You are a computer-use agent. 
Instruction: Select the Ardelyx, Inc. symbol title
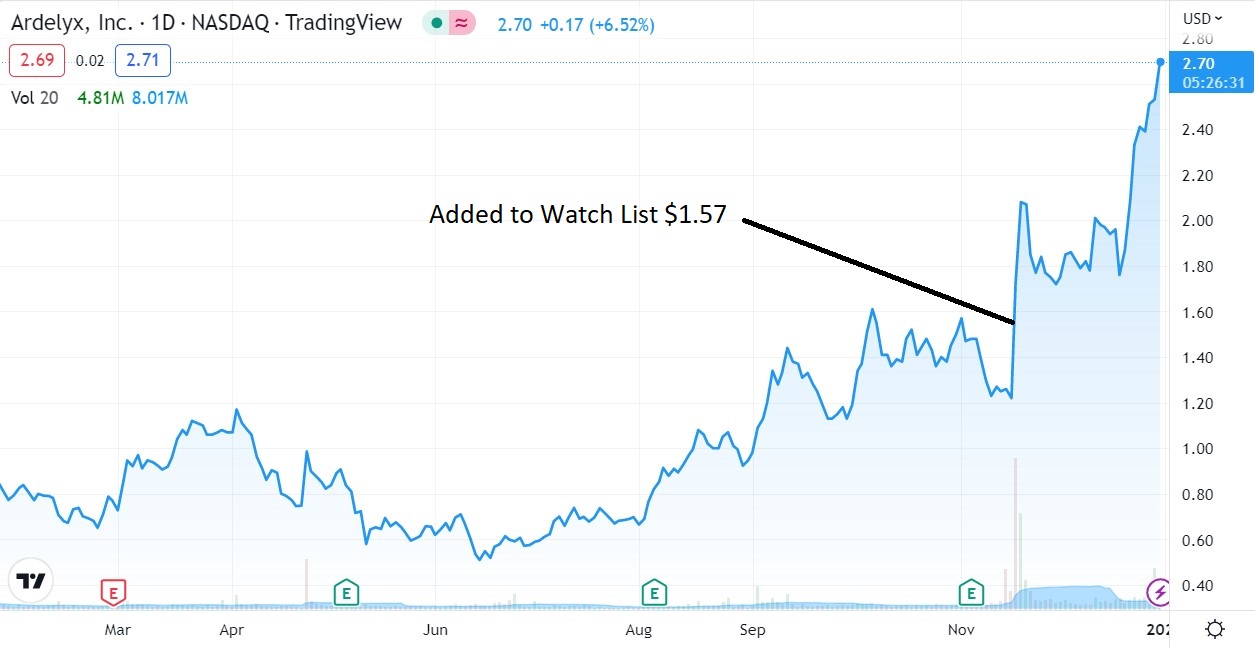(70, 22)
